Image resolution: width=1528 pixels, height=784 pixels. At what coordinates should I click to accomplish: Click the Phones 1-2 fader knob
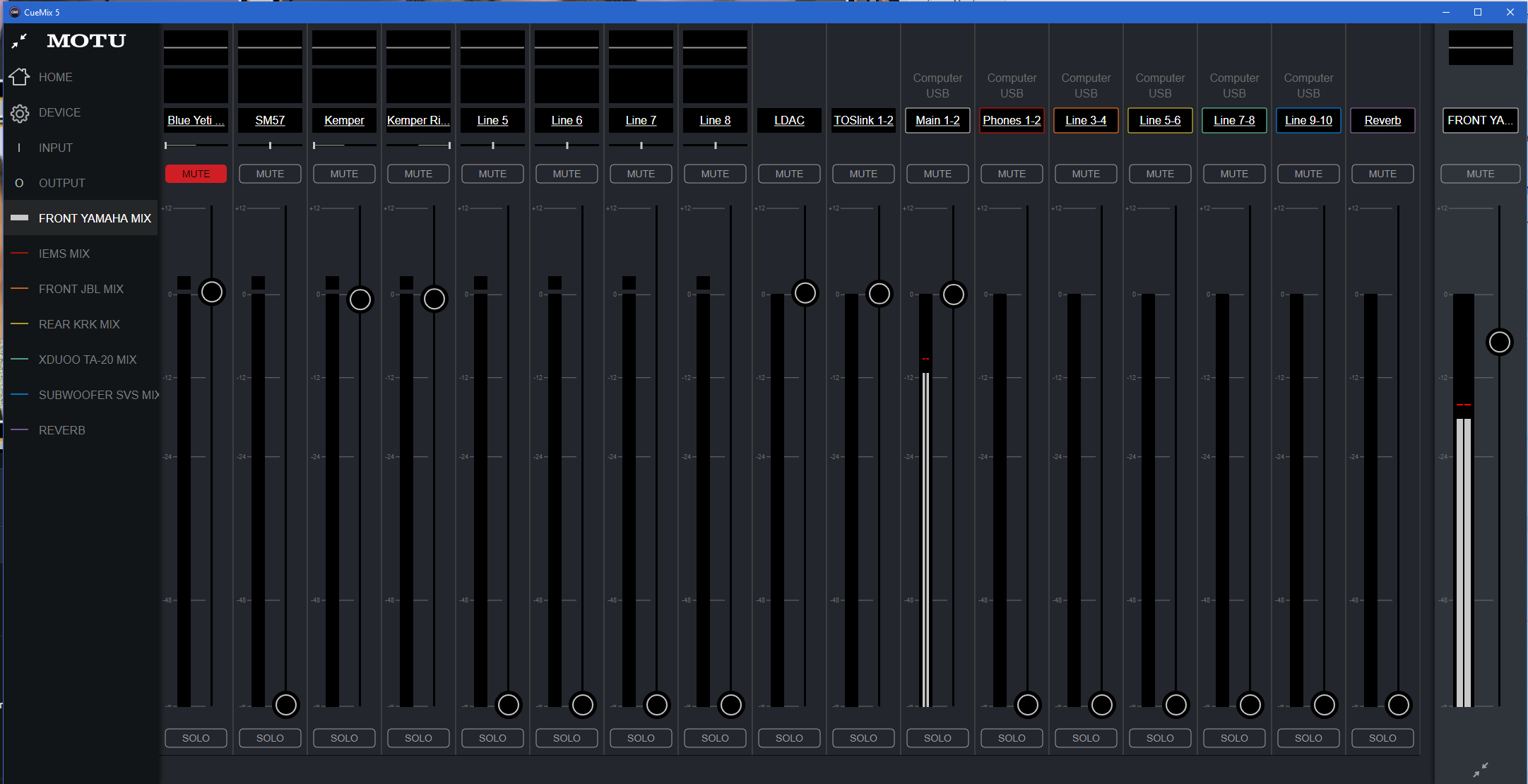tap(1028, 704)
